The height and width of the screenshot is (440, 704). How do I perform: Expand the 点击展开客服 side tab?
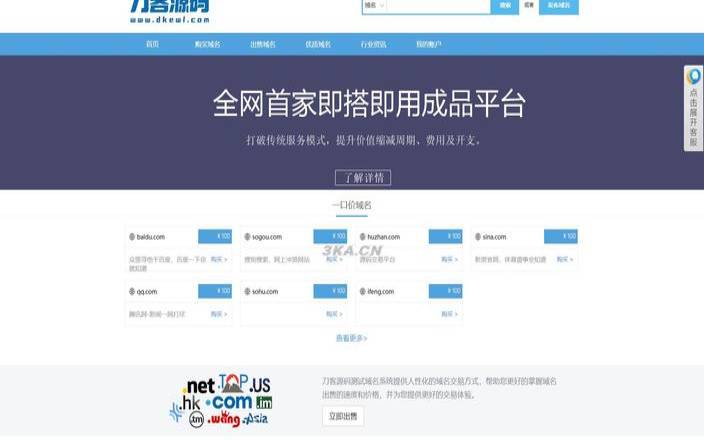click(694, 108)
